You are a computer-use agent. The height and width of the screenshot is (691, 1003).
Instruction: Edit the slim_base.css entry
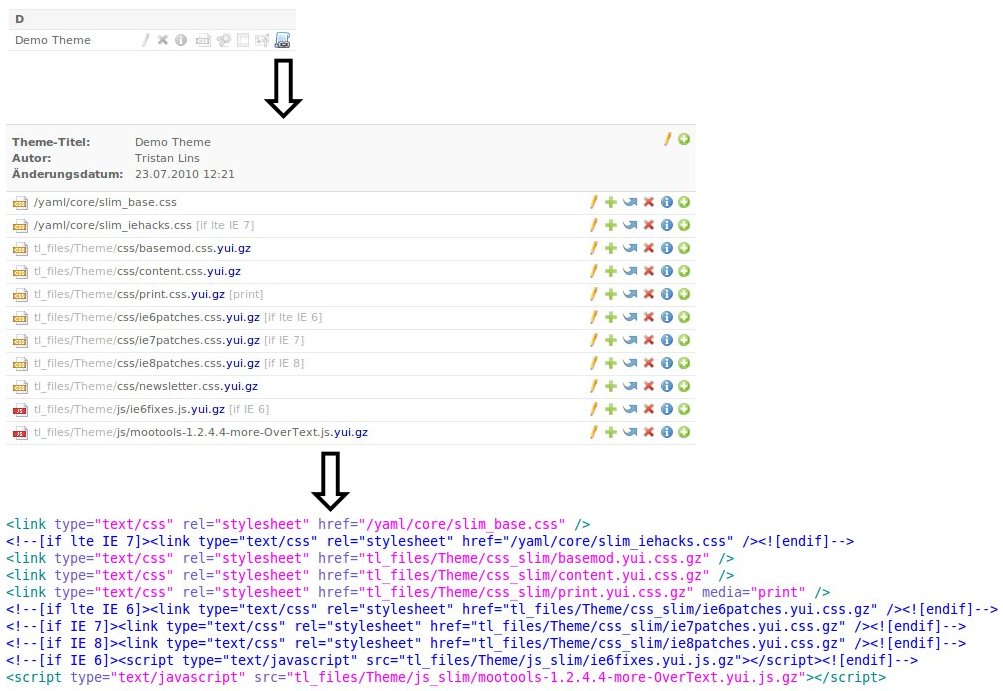pyautogui.click(x=593, y=202)
